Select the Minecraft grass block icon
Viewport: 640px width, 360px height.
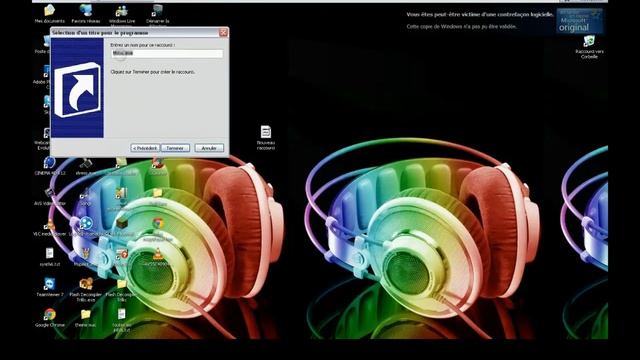122,224
